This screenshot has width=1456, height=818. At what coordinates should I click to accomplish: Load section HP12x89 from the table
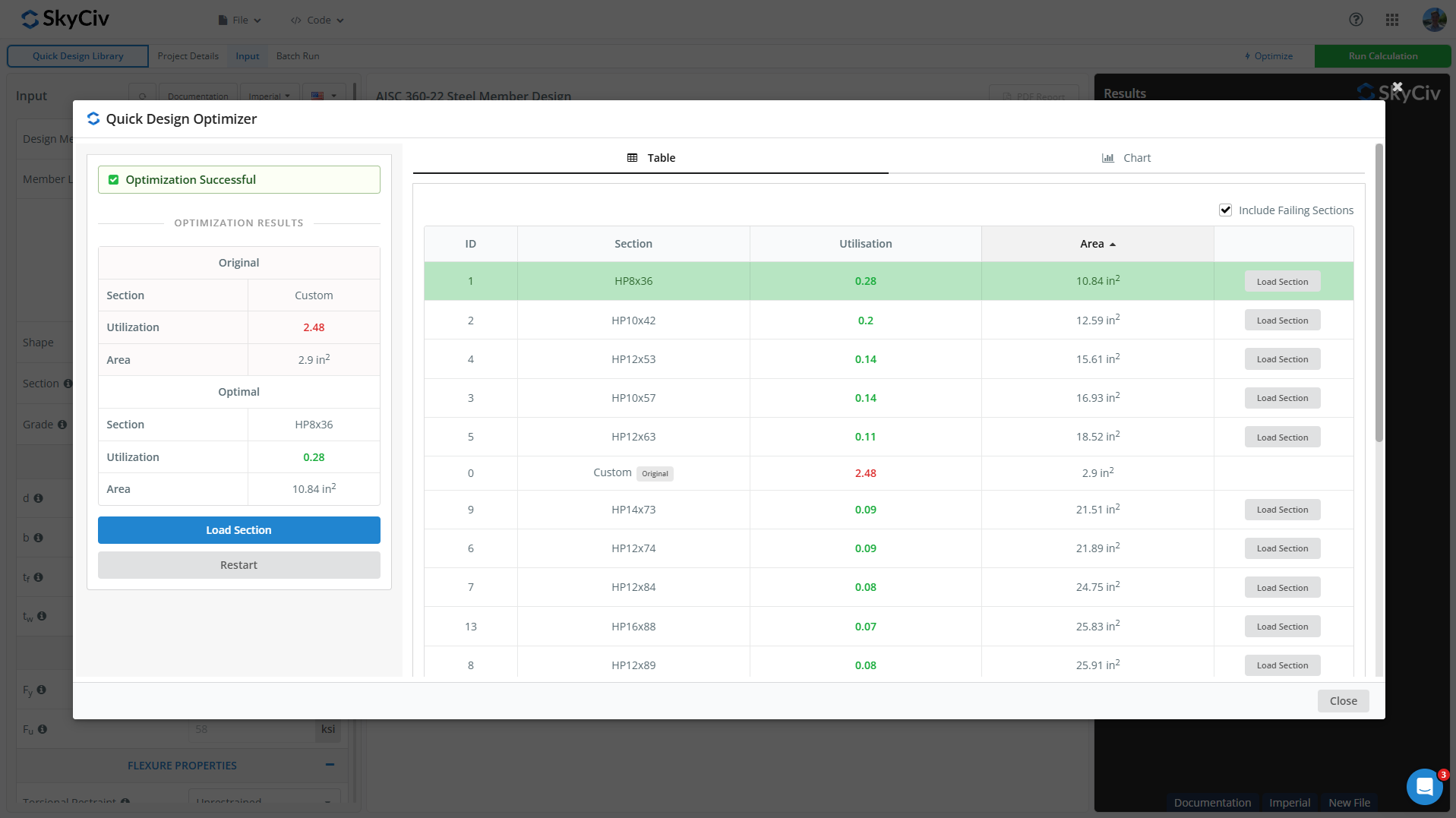[x=1282, y=665]
